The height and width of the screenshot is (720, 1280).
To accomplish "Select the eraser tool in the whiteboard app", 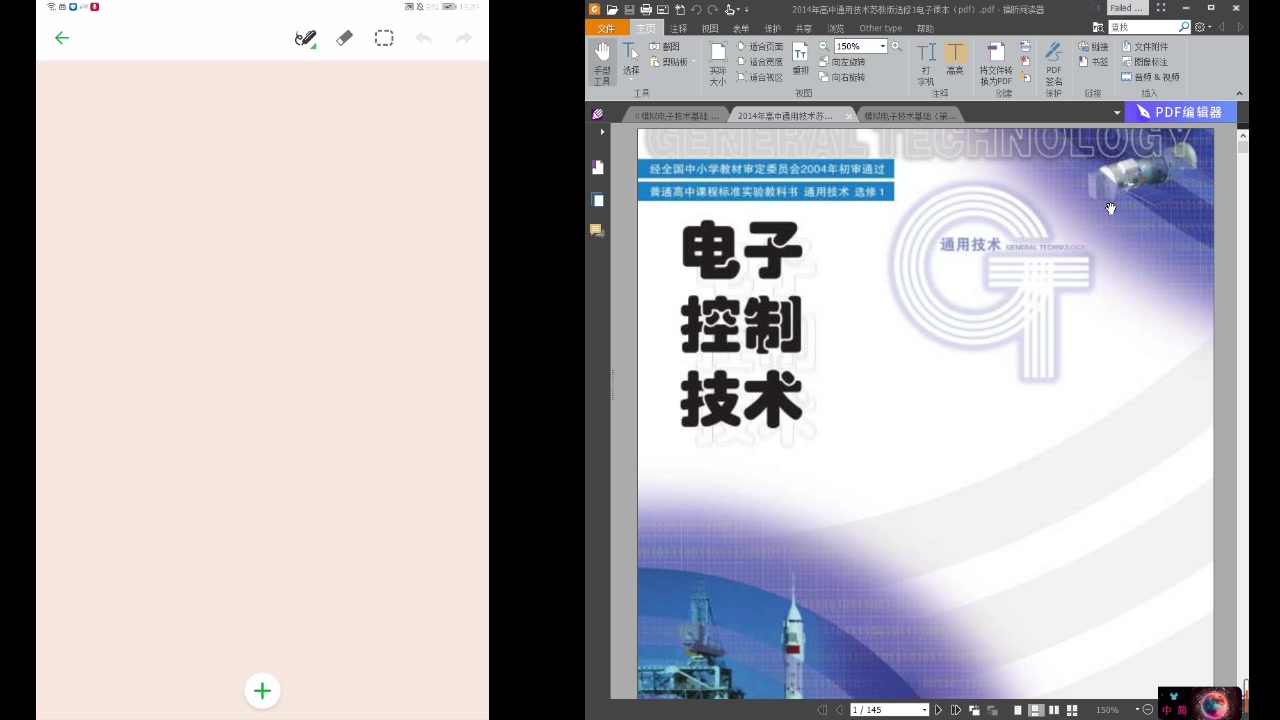I will [344, 38].
